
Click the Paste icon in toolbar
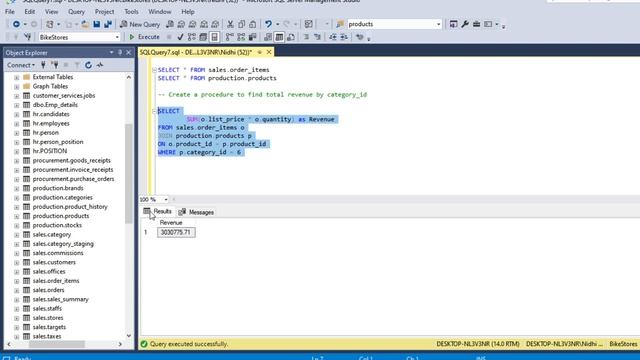point(253,24)
